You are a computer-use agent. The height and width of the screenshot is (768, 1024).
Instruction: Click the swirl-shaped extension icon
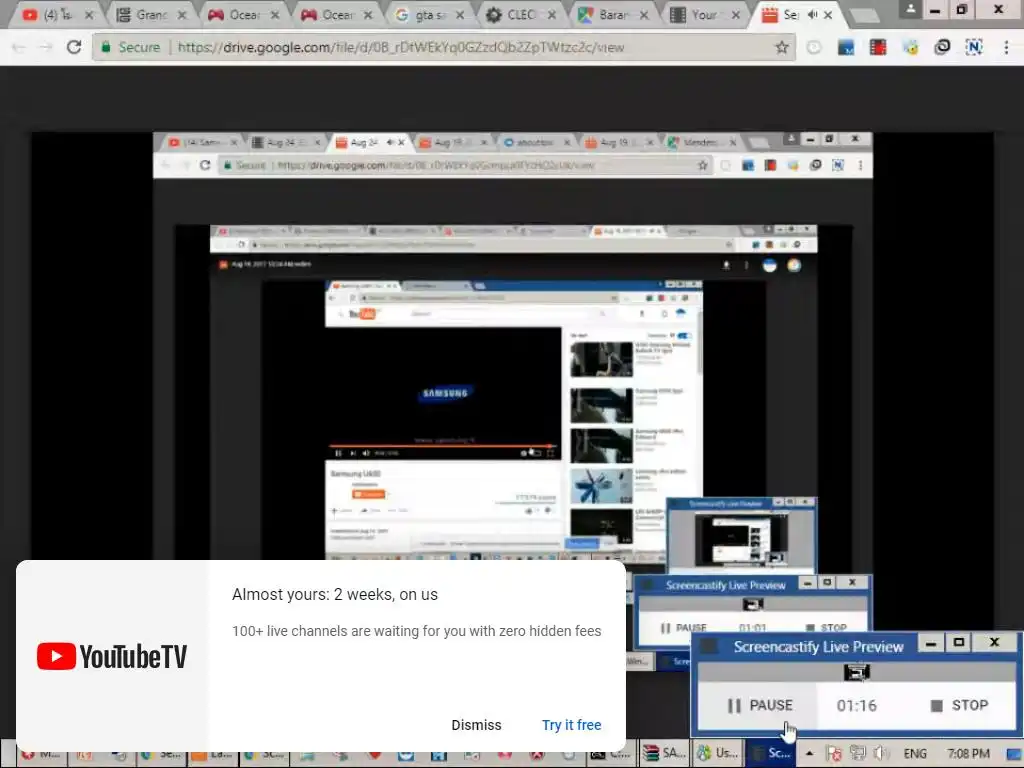coord(942,47)
